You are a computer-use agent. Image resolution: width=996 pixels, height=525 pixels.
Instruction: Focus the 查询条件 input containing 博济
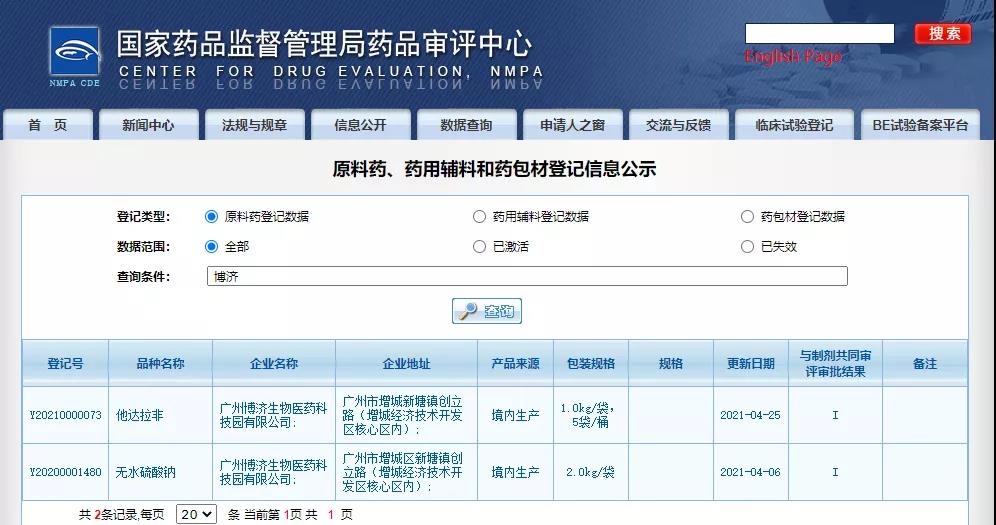tap(527, 276)
